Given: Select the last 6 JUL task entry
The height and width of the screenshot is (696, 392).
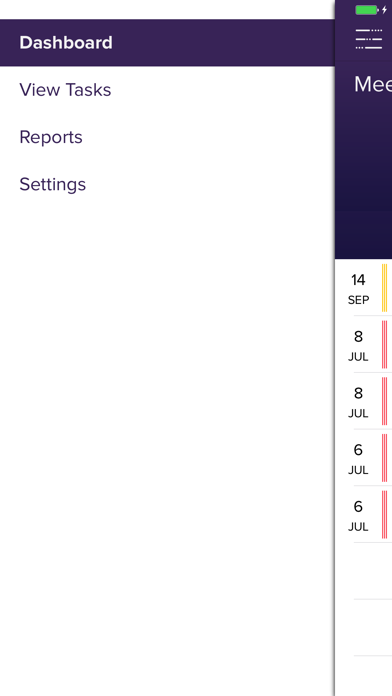Looking at the screenshot, I should 364,515.
